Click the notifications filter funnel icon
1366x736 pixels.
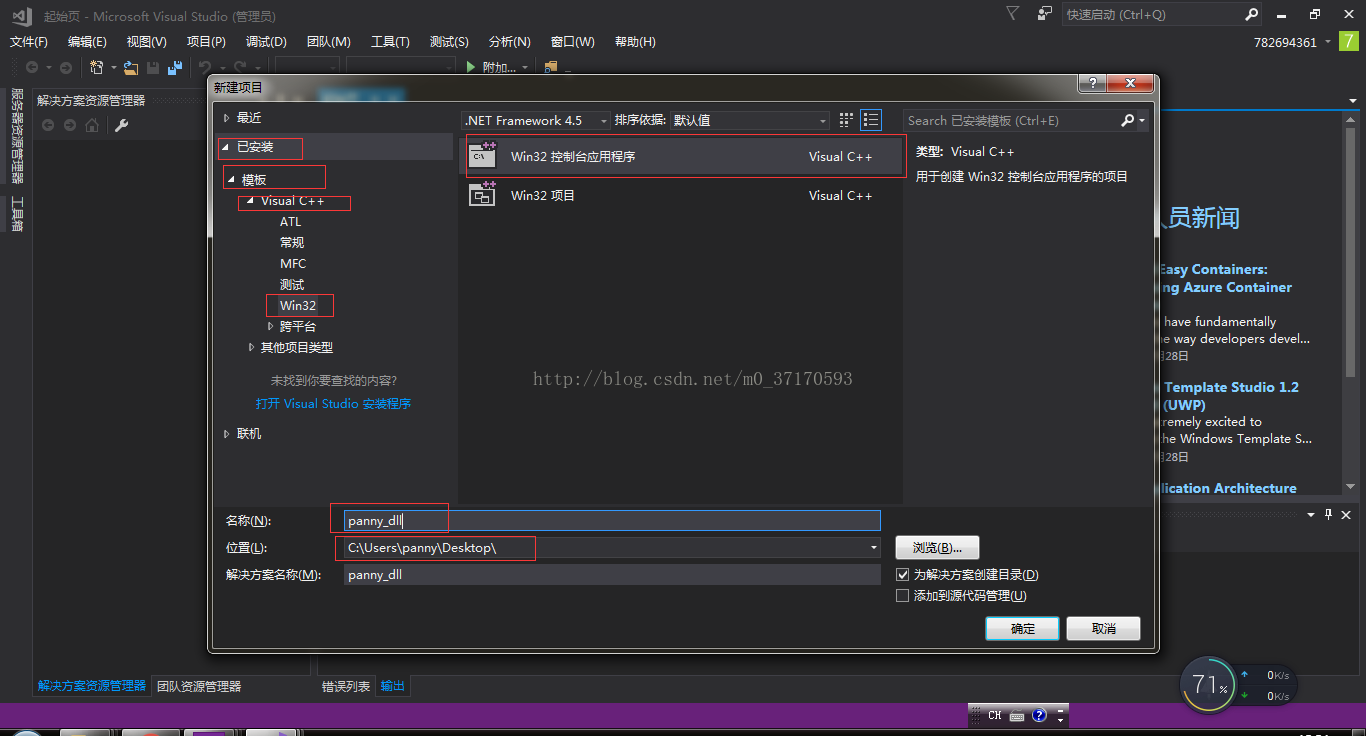point(1013,13)
